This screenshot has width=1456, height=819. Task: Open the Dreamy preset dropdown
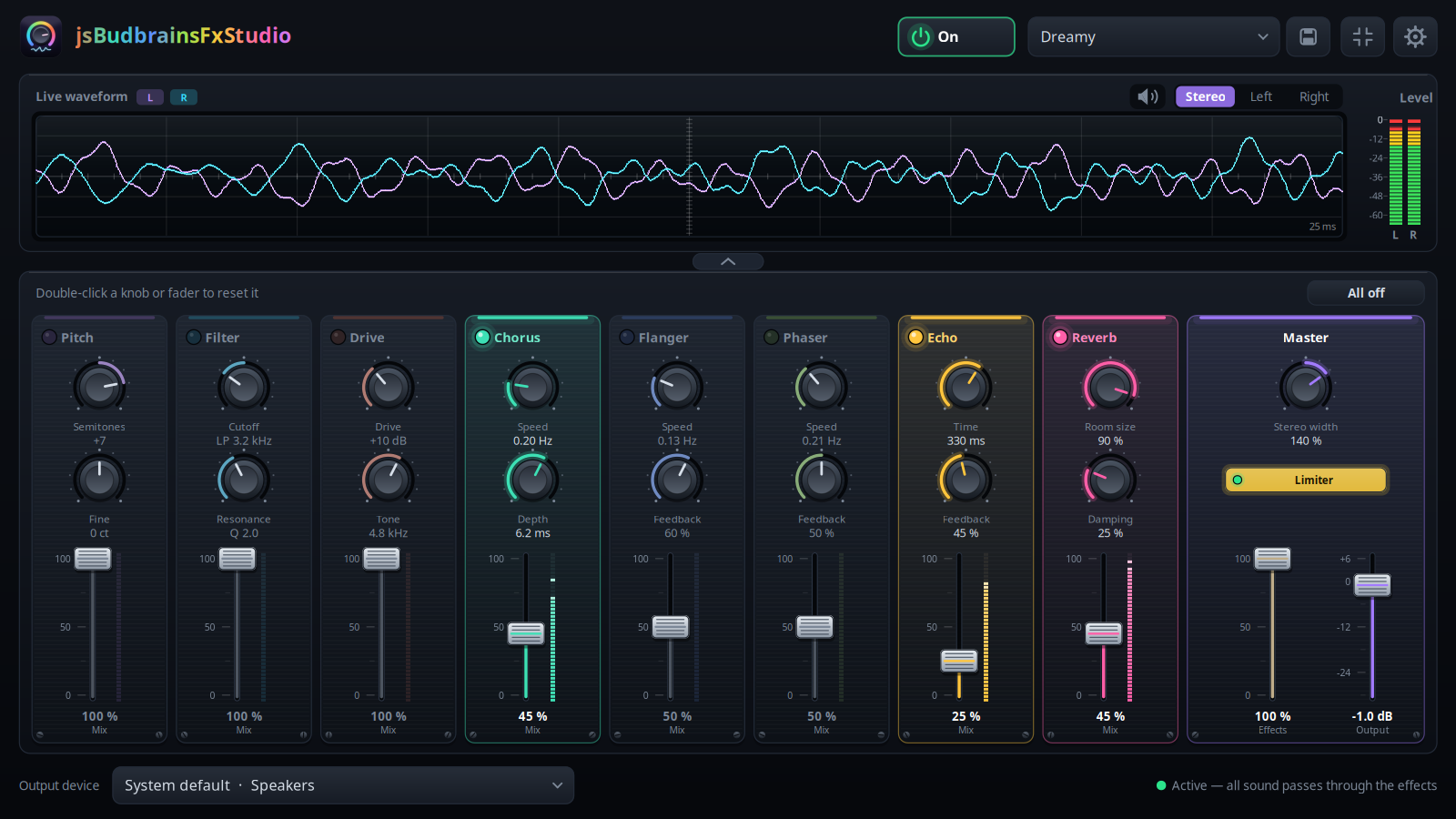pos(1154,36)
